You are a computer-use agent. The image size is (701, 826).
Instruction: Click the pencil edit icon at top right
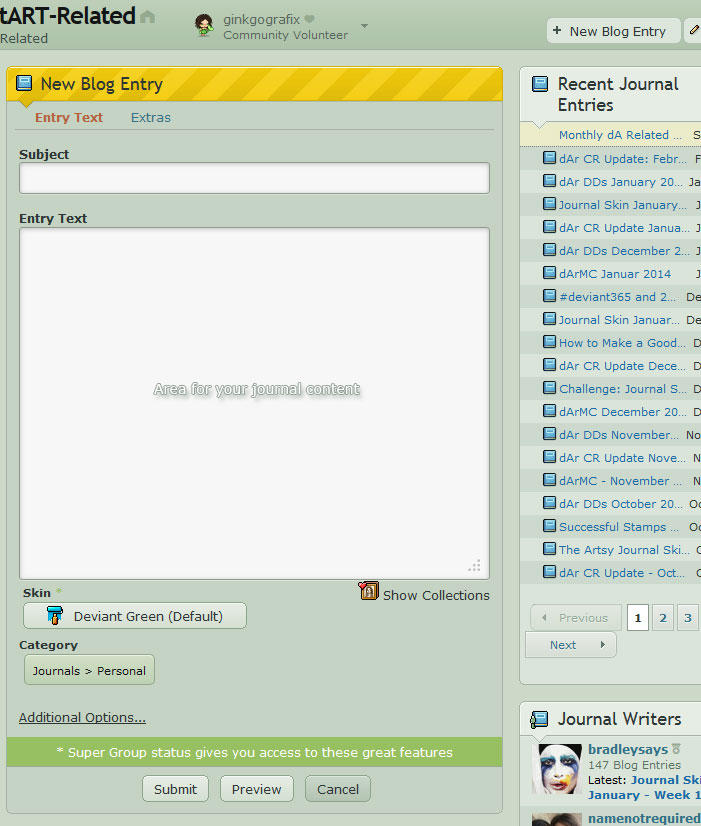pyautogui.click(x=694, y=31)
